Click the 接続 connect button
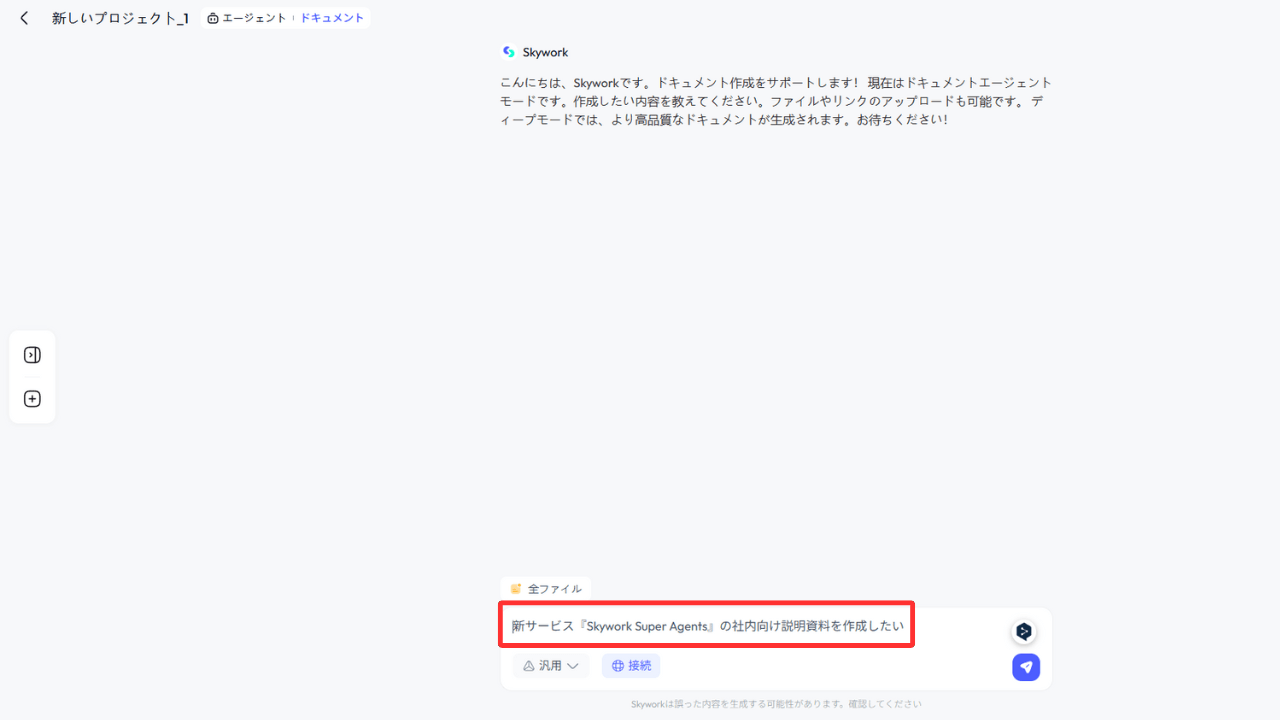This screenshot has height=720, width=1280. [631, 666]
